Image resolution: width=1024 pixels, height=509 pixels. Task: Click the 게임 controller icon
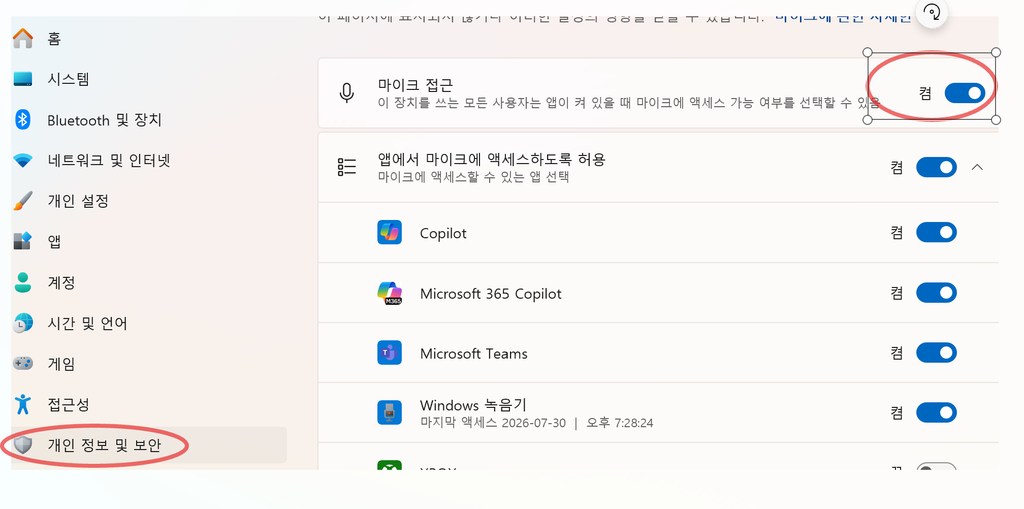23,363
